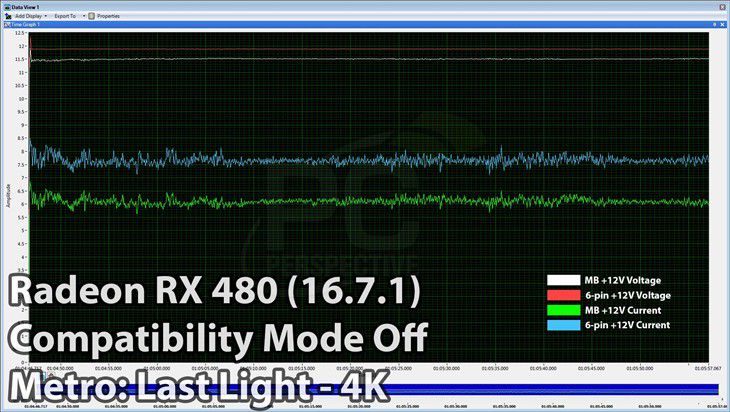Click the Properties icon in toolbar
730x412 pixels.
(92, 16)
